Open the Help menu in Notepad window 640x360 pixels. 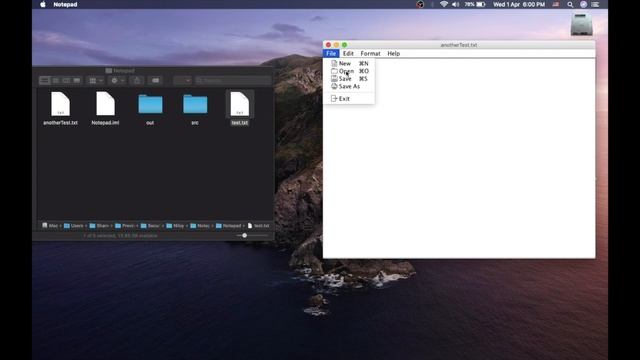point(393,53)
